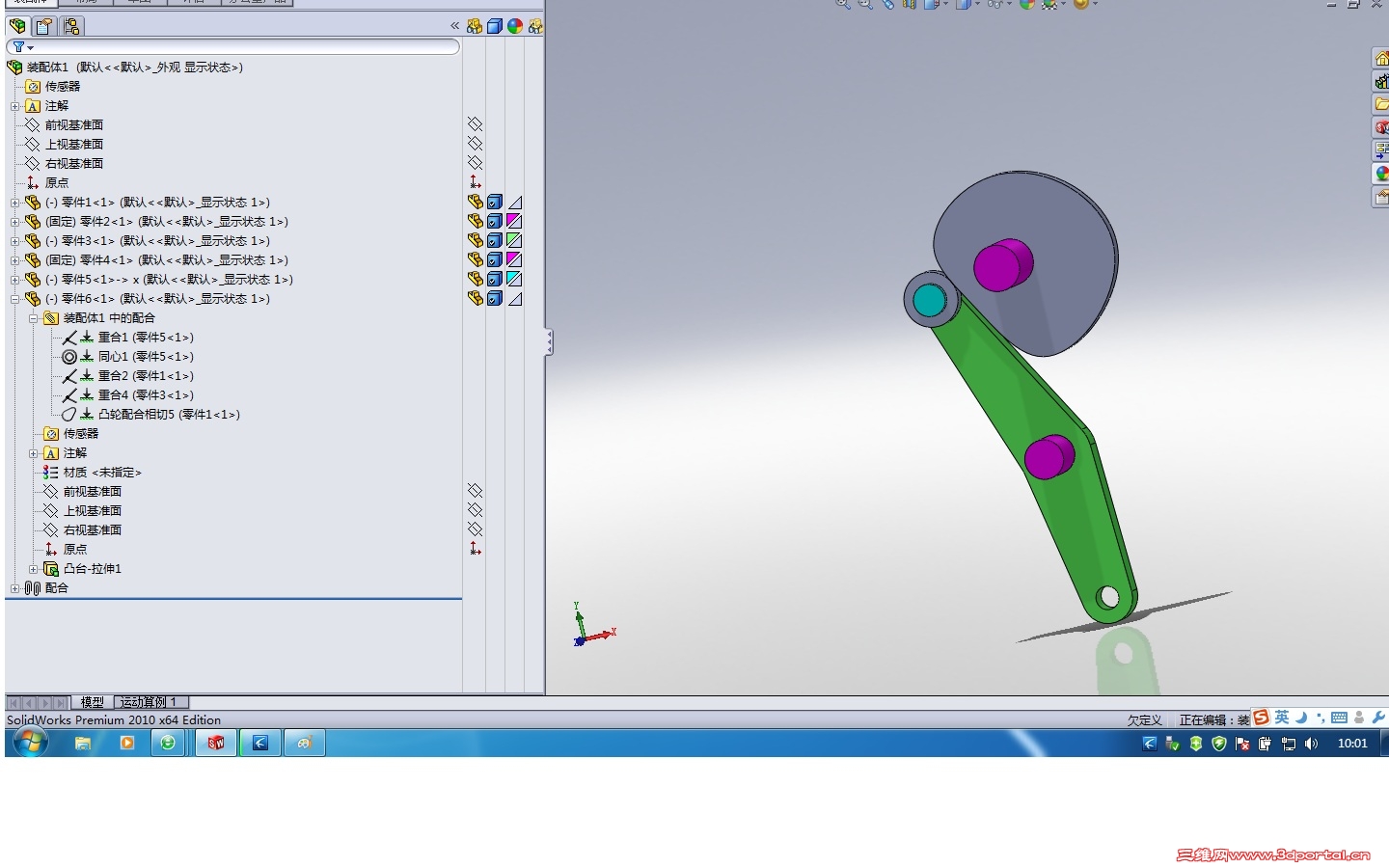1389x868 pixels.
Task: Open the PropertyManager tab
Action: click(x=44, y=26)
